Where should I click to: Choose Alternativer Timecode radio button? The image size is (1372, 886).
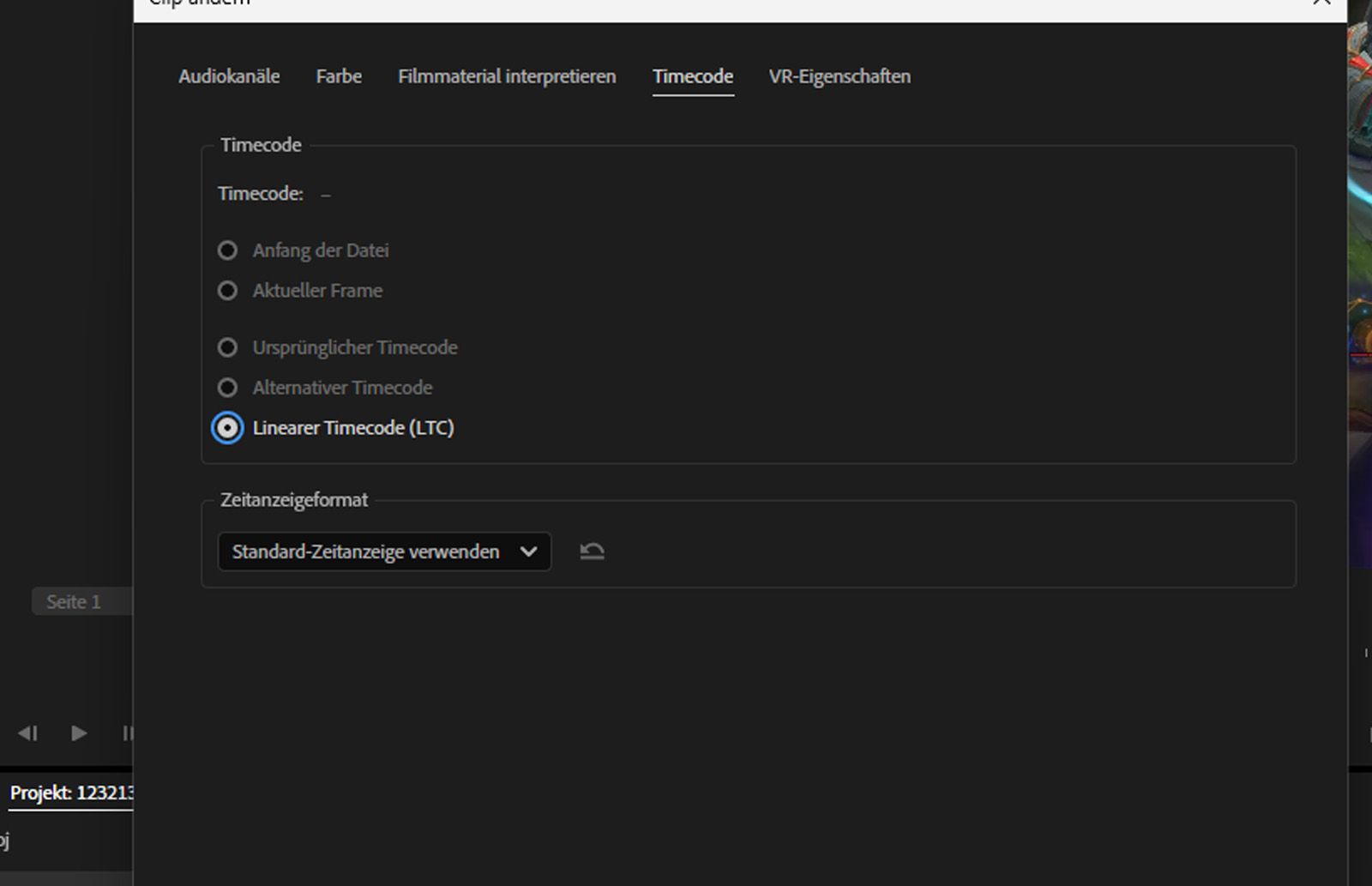[227, 388]
